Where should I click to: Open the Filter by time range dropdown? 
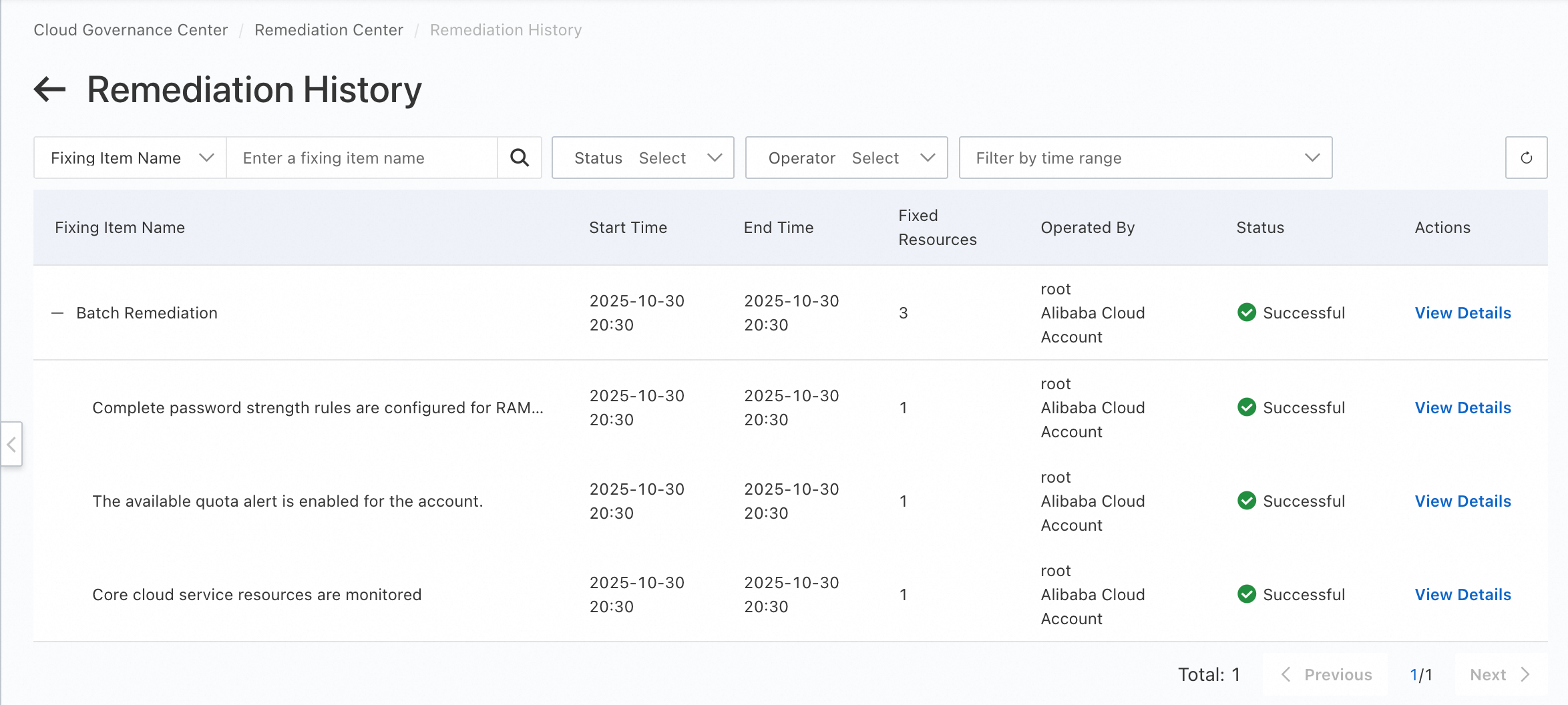tap(1145, 158)
